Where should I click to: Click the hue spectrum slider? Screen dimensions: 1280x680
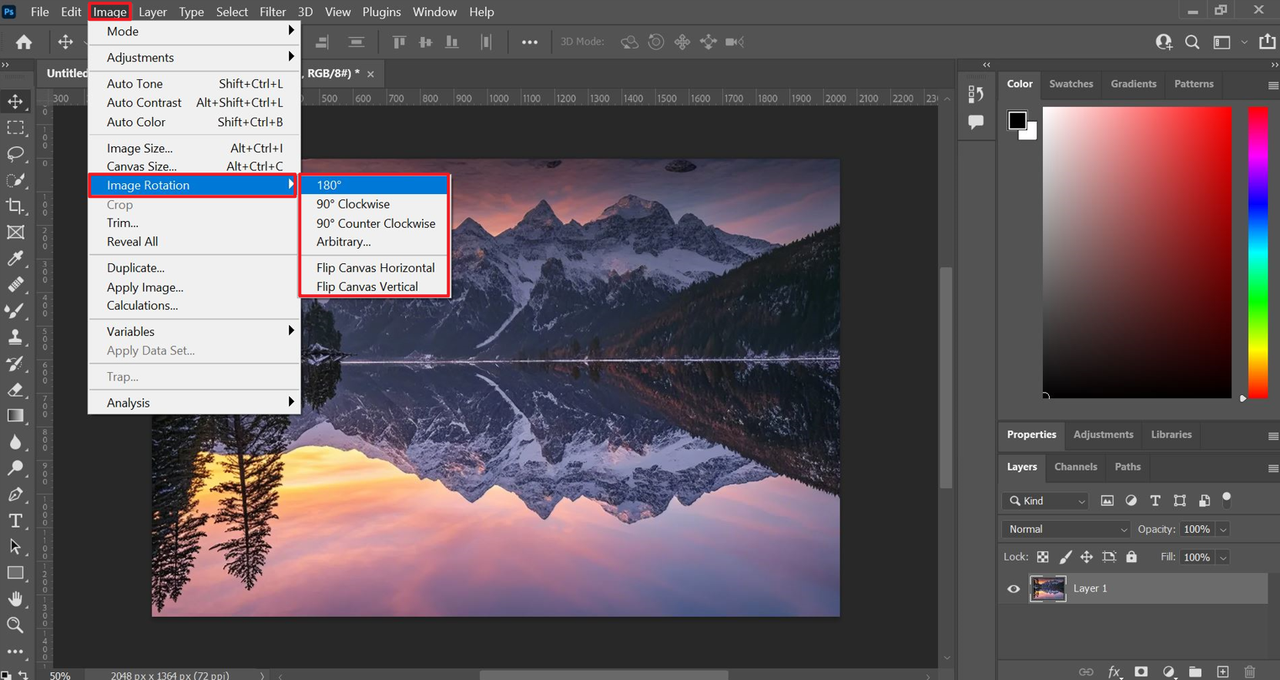[1257, 252]
